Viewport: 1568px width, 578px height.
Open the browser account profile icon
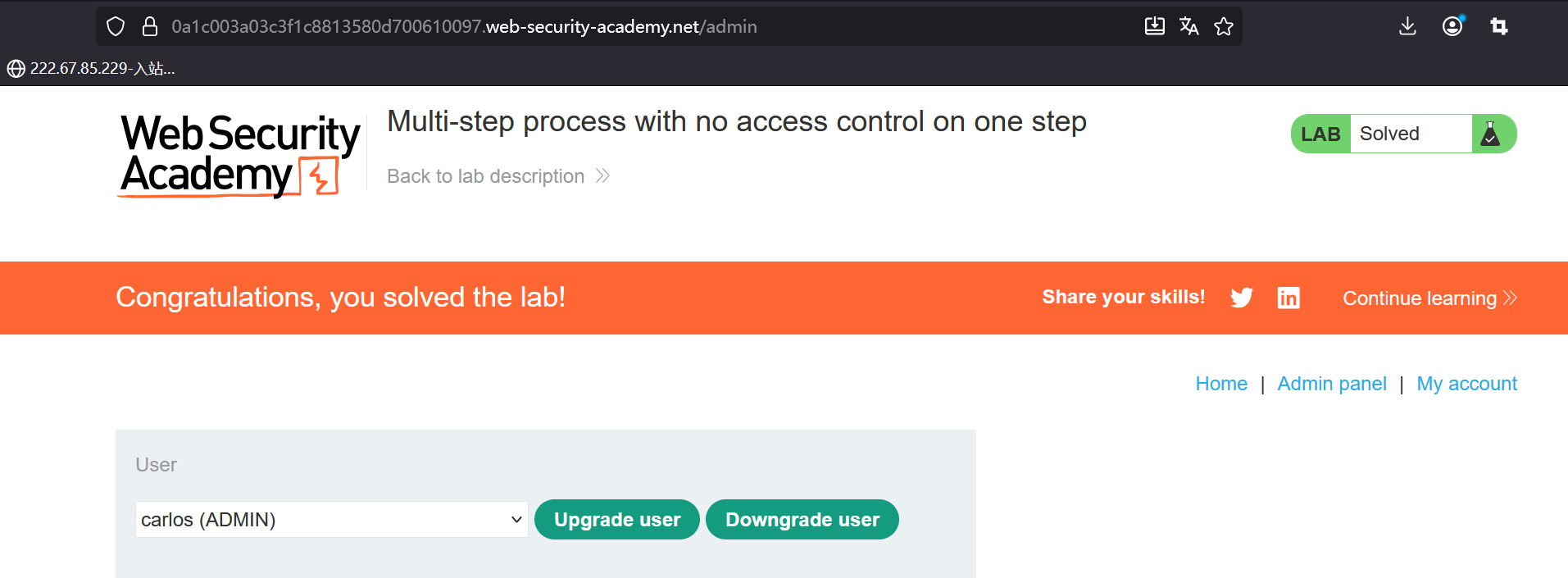pyautogui.click(x=1452, y=26)
